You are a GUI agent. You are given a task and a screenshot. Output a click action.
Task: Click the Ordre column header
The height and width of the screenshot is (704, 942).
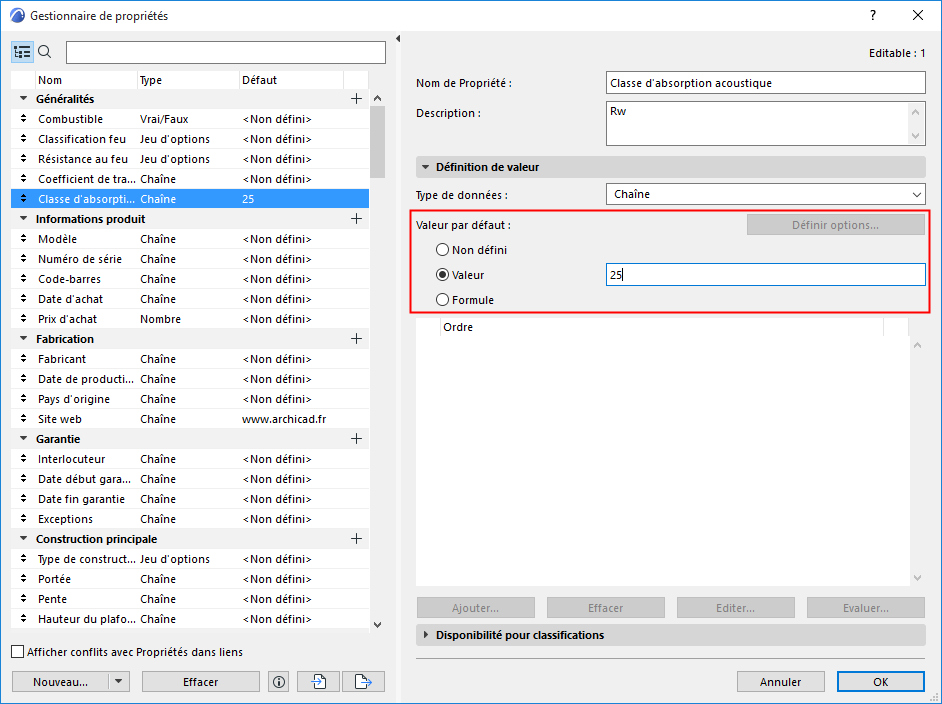pos(661,327)
